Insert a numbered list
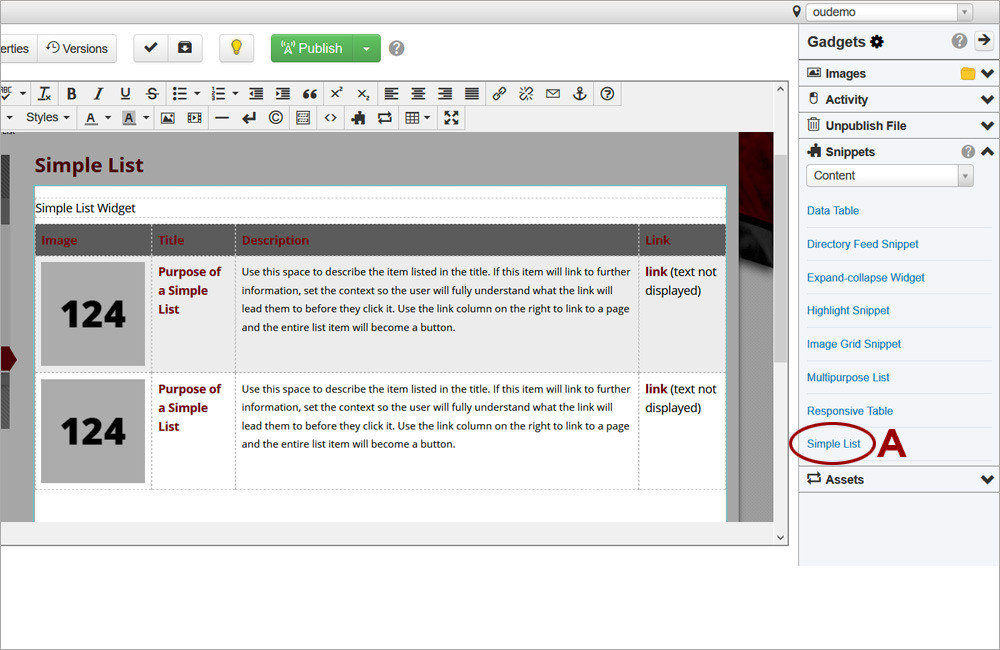The image size is (1000, 650). 218,94
